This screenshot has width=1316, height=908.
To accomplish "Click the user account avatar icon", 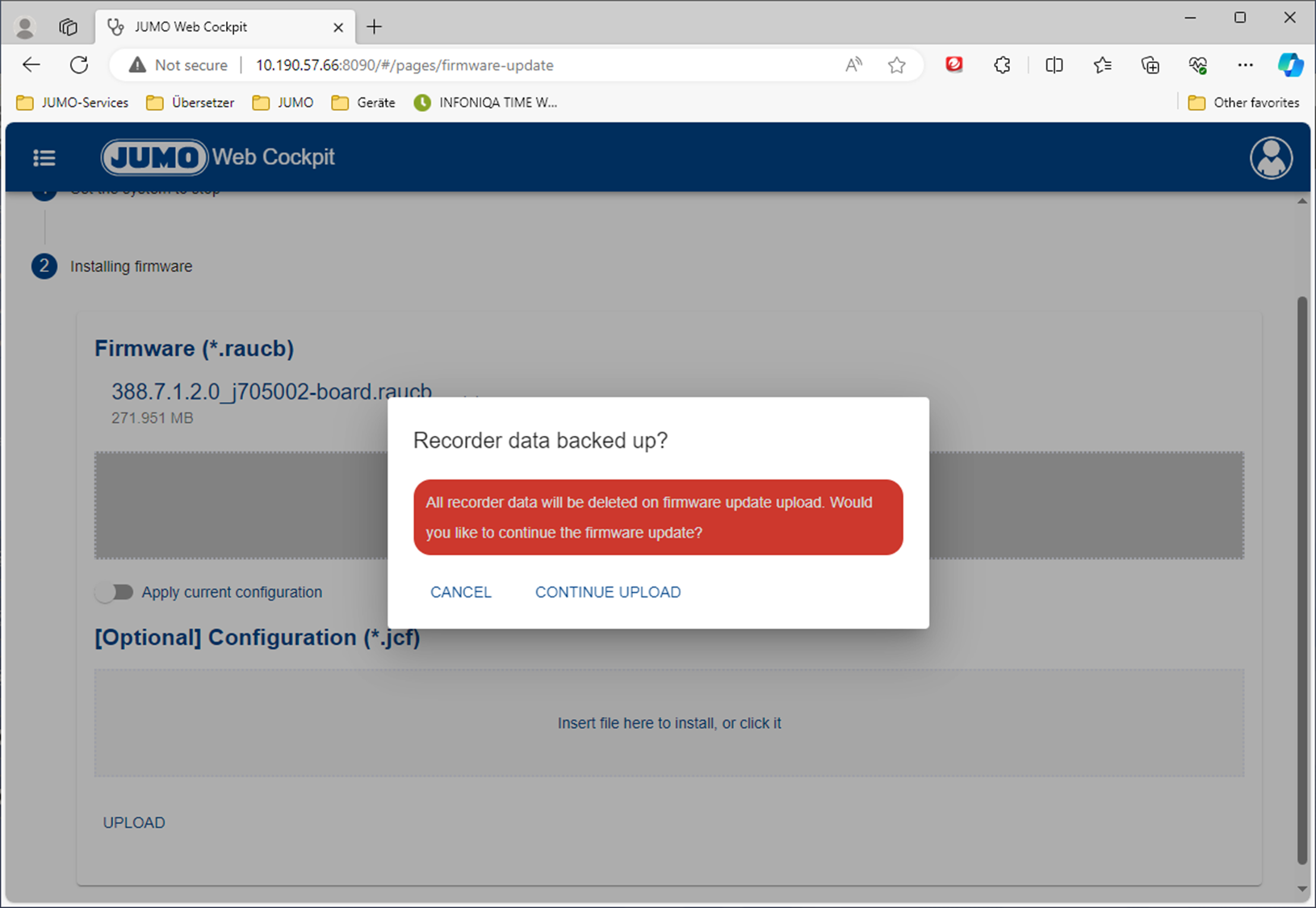I will tap(1271, 158).
